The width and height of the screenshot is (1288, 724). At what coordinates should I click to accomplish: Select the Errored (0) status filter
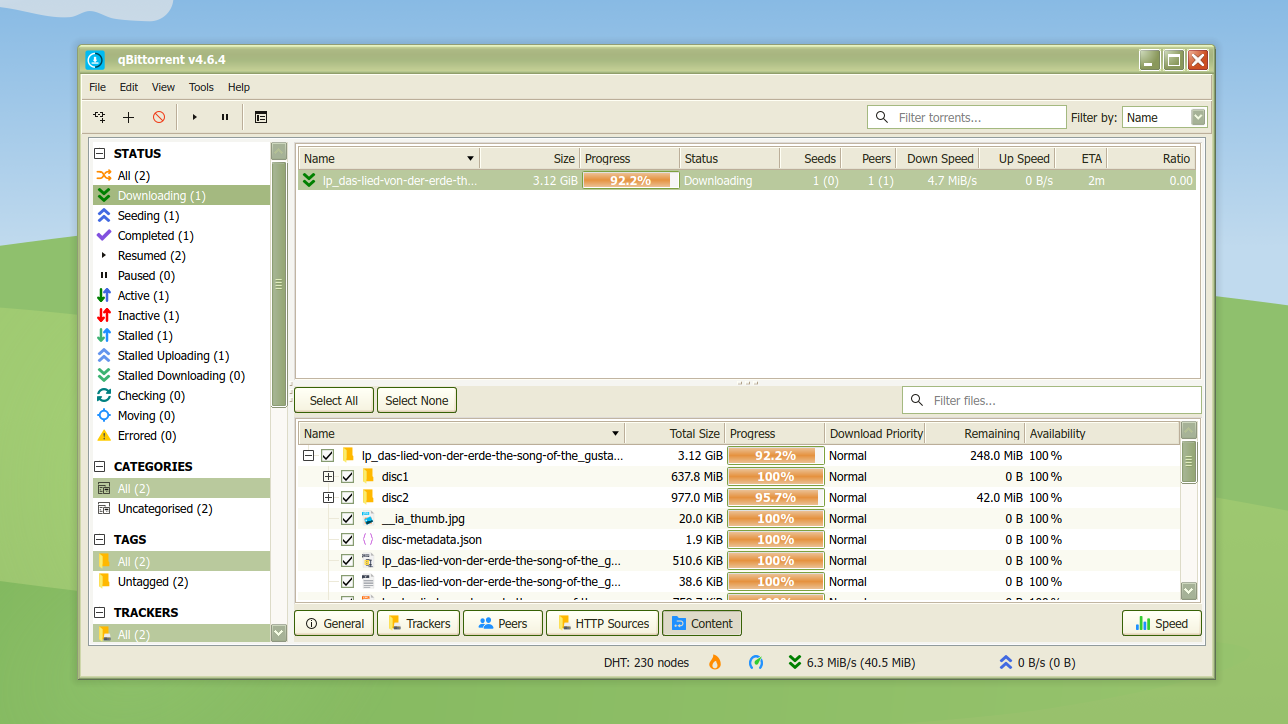click(181, 436)
